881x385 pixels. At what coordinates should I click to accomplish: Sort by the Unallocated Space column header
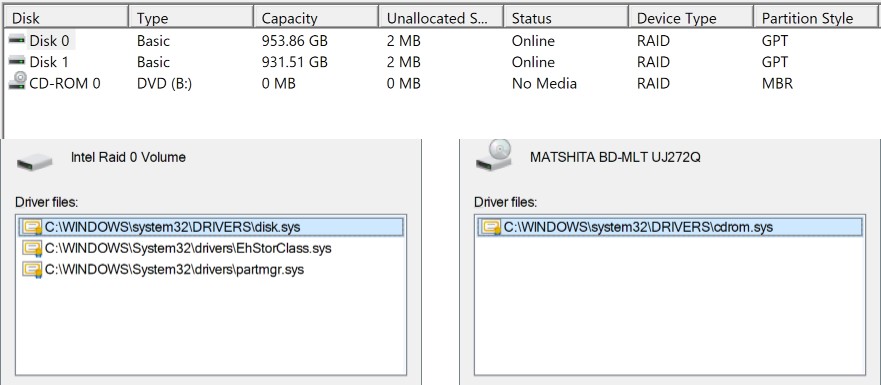441,18
